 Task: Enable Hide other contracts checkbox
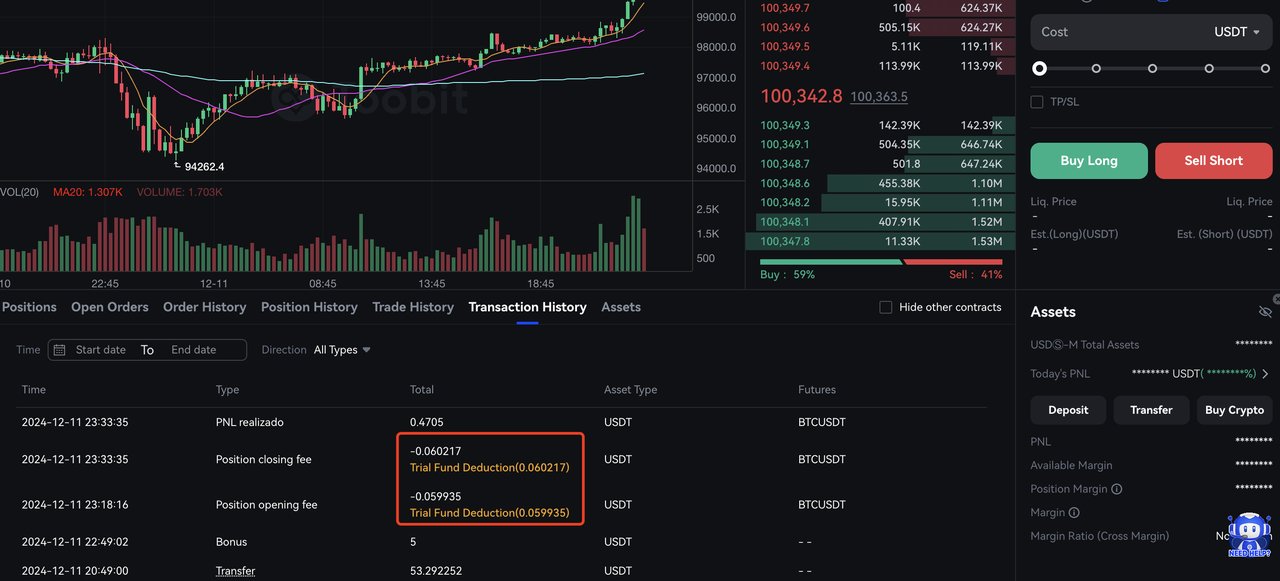885,307
